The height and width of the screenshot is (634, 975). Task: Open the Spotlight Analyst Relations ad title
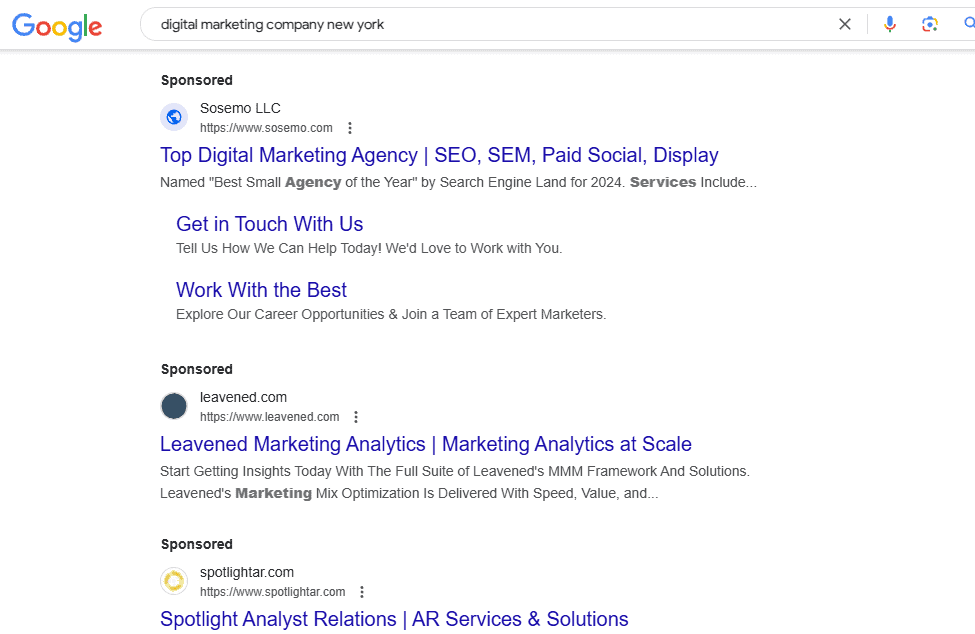[394, 619]
